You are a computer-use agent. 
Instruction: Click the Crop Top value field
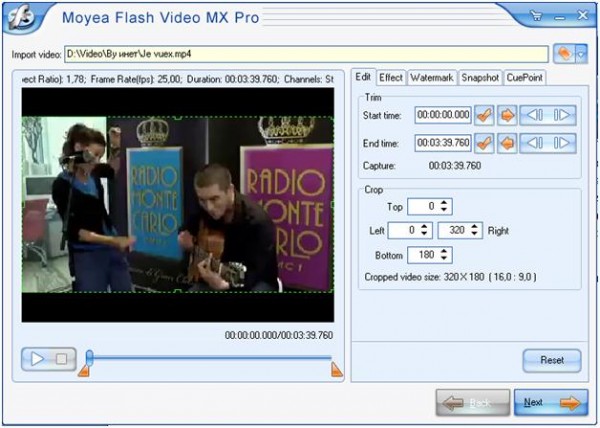[x=423, y=207]
